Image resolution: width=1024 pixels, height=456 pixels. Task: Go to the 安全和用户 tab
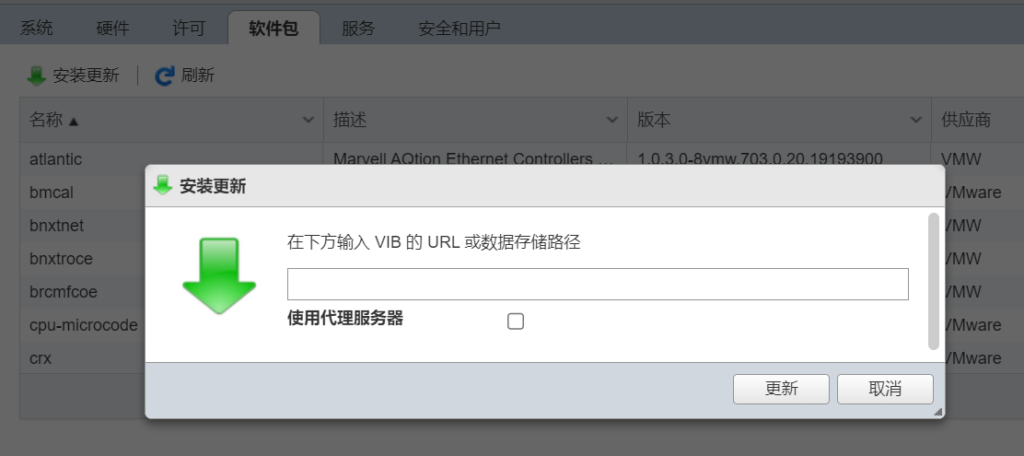[x=459, y=28]
